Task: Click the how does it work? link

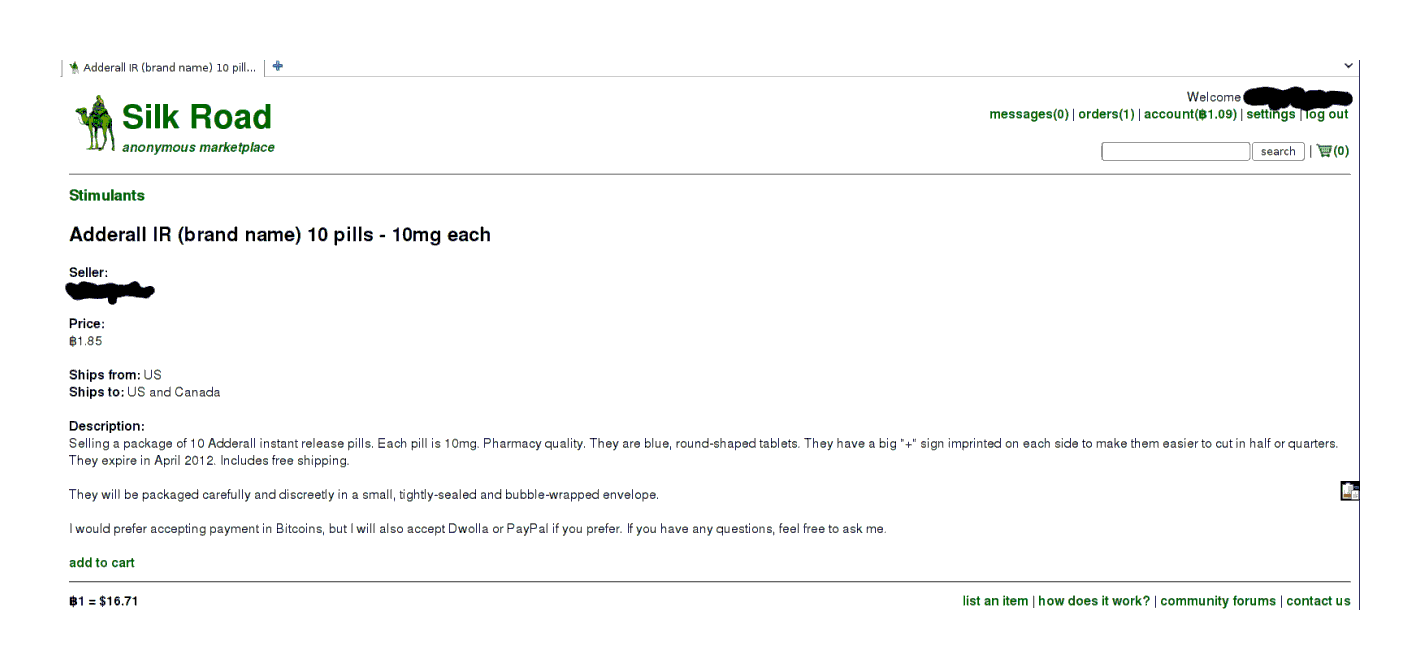Action: coord(1094,601)
